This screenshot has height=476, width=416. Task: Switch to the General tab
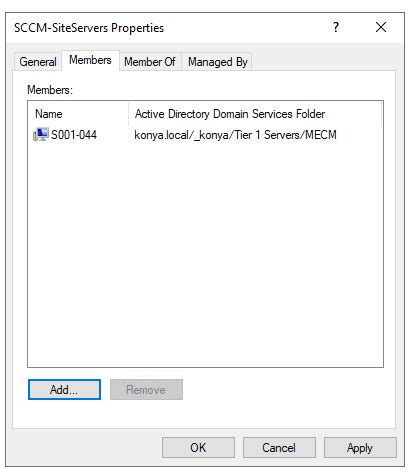38,62
